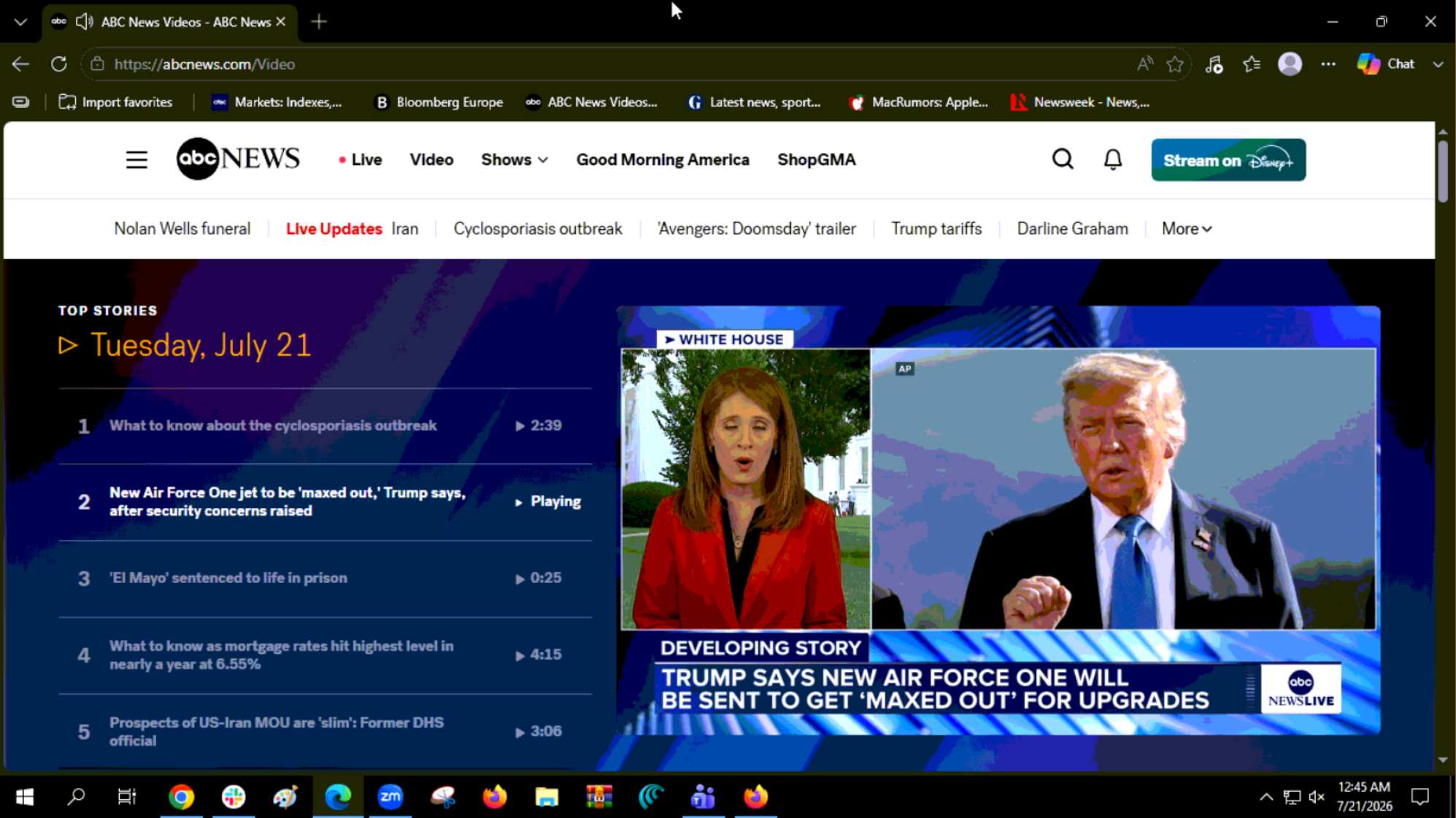Screen dimensions: 1456x818
Task: Open Windows taskbar search
Action: coord(76,797)
